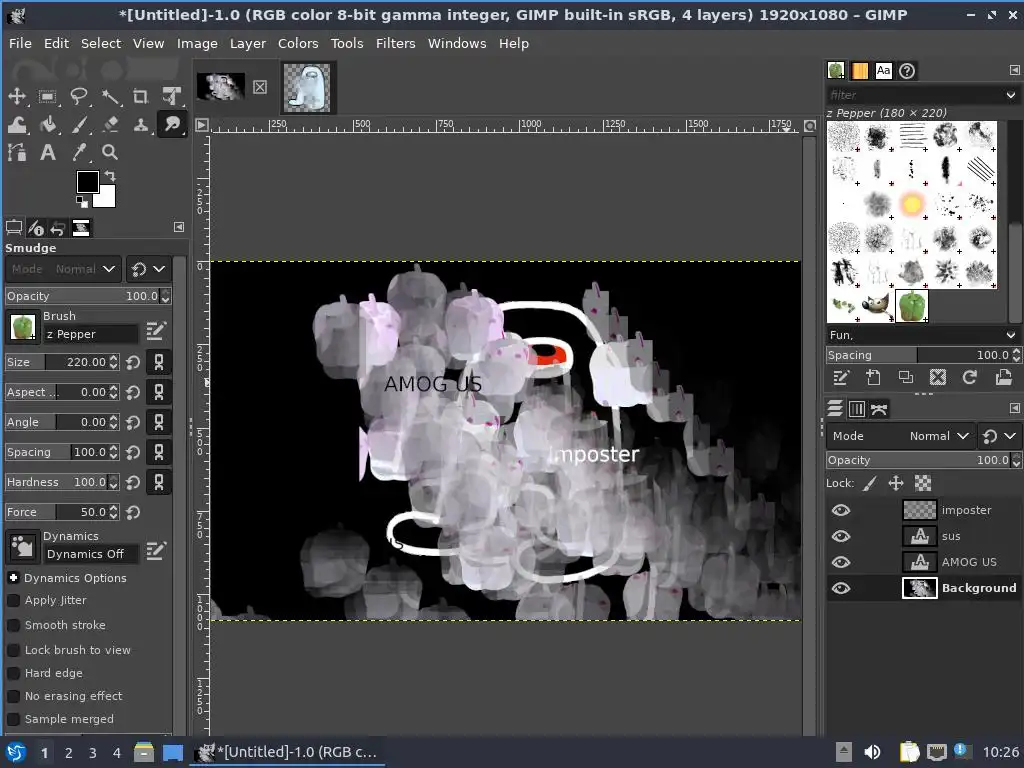Open the Edit menu
Image resolution: width=1024 pixels, height=768 pixels.
(56, 44)
